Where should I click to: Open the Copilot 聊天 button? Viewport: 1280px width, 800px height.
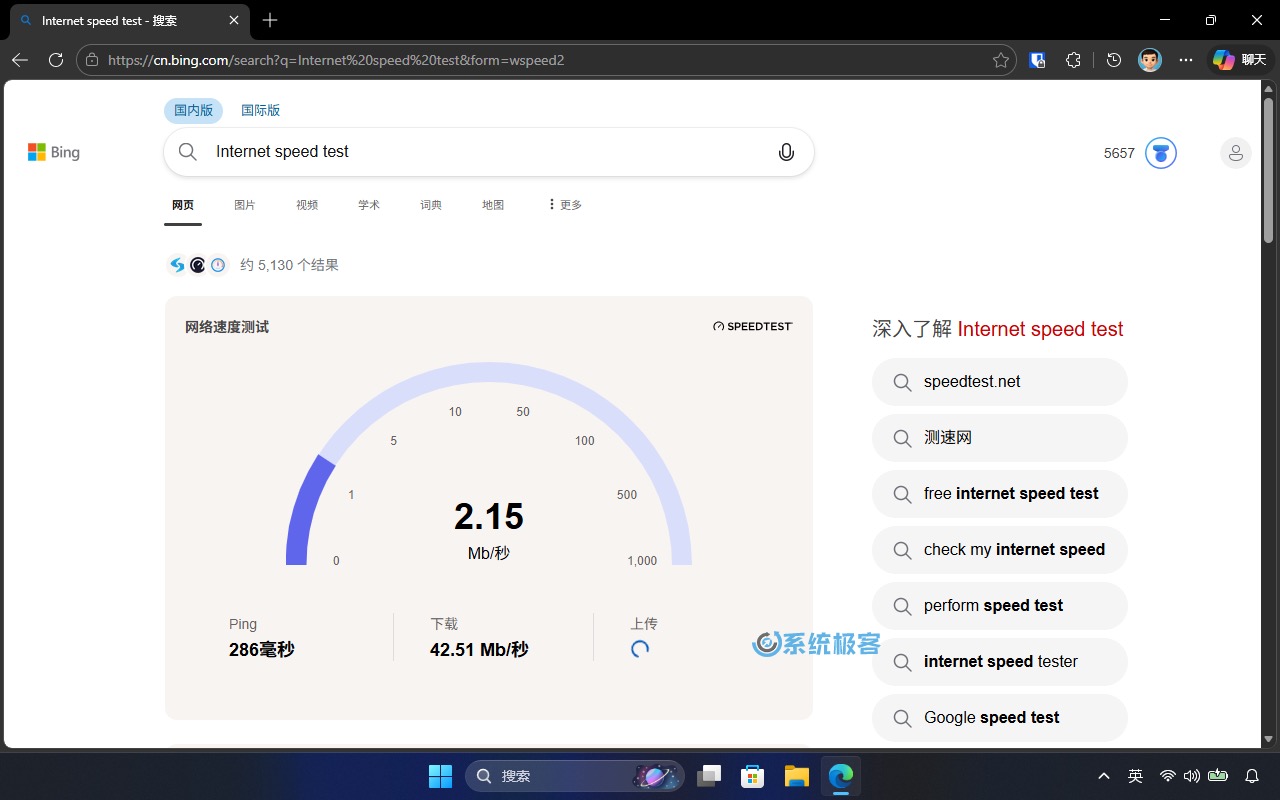click(x=1240, y=60)
